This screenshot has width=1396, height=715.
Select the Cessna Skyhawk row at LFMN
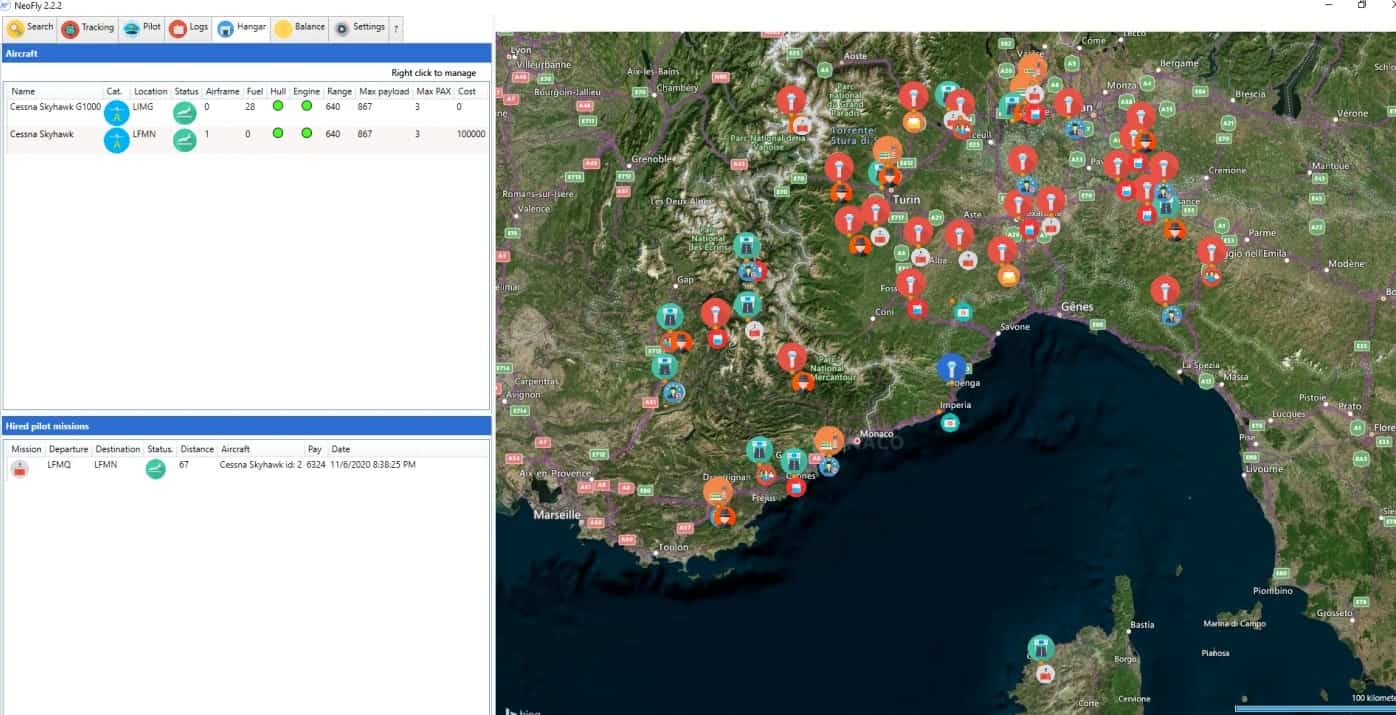pos(43,134)
